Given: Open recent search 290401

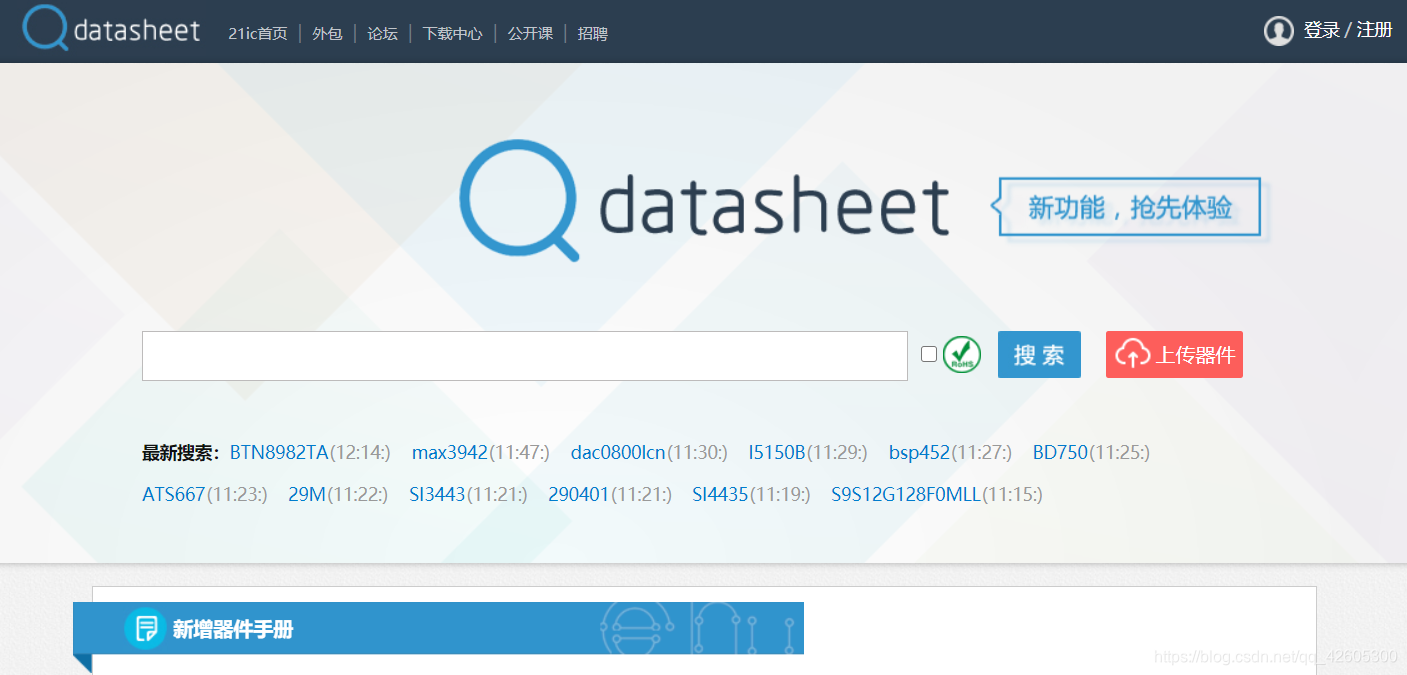Looking at the screenshot, I should (x=579, y=495).
